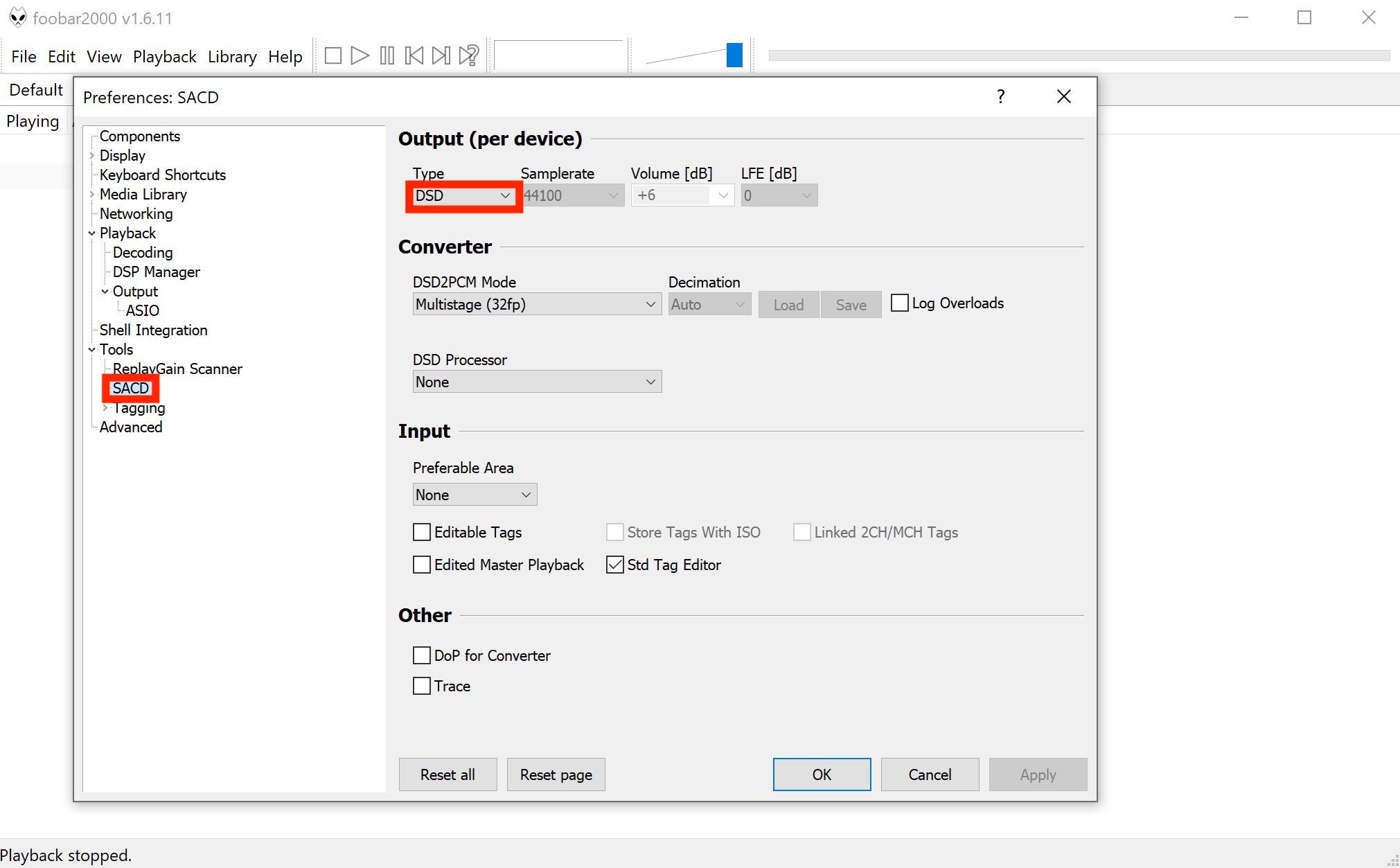The image size is (1400, 868).
Task: Click the empty toolbar display box
Action: point(560,55)
